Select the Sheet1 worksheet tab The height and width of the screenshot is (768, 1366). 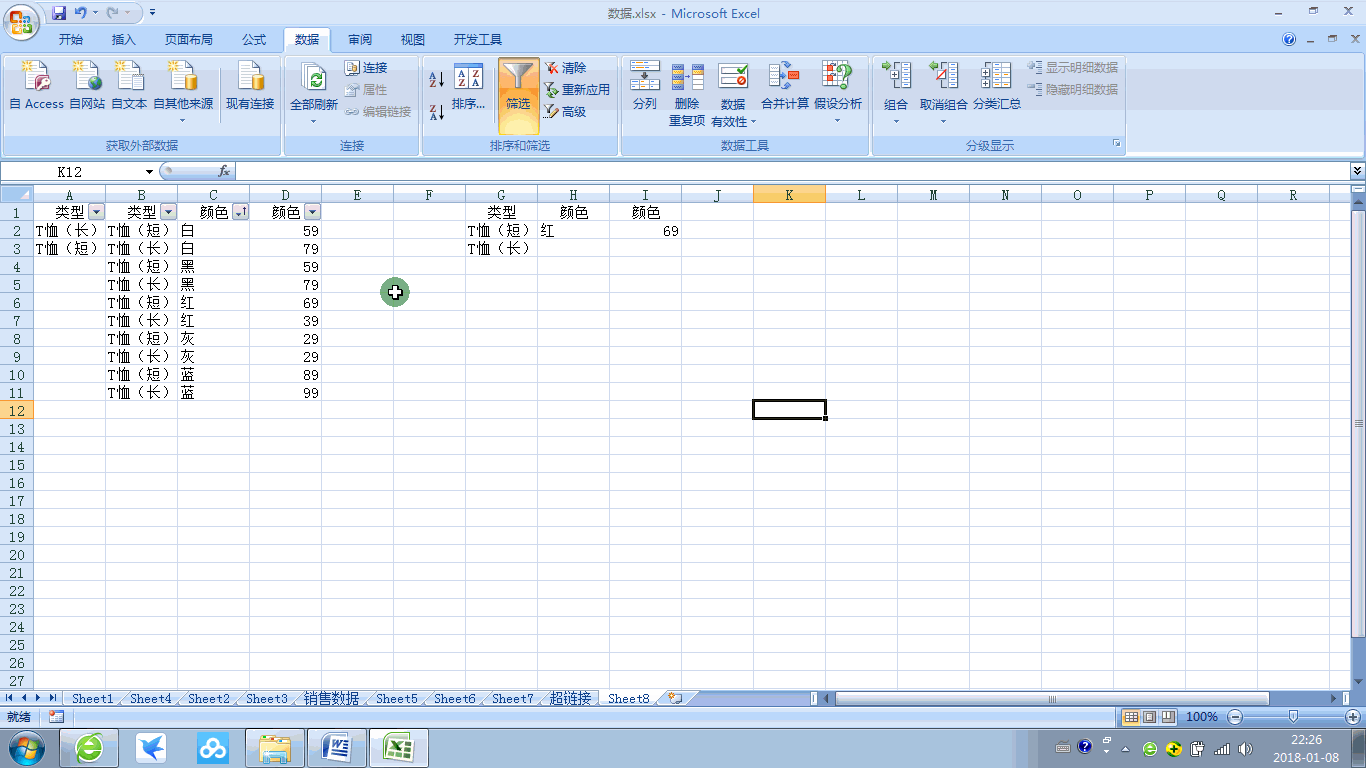(x=93, y=698)
